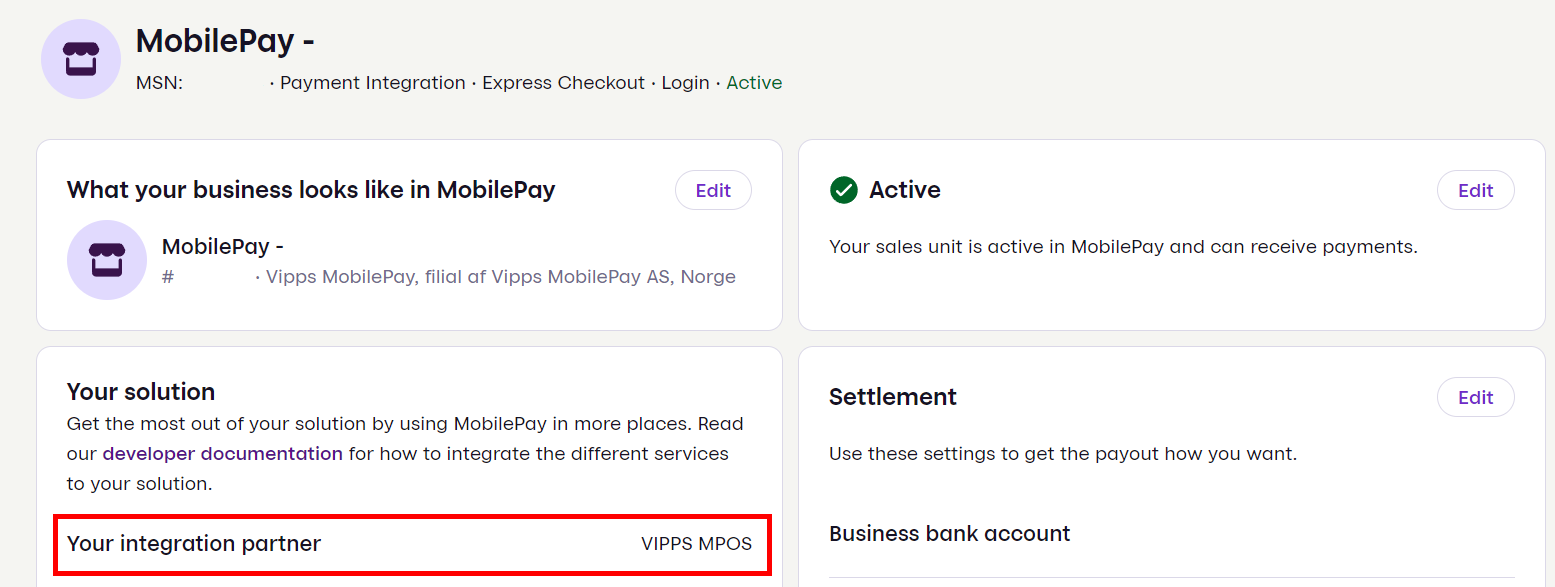Image resolution: width=1555 pixels, height=587 pixels.
Task: Click 'Express Checkout' in the header line
Action: tap(563, 83)
